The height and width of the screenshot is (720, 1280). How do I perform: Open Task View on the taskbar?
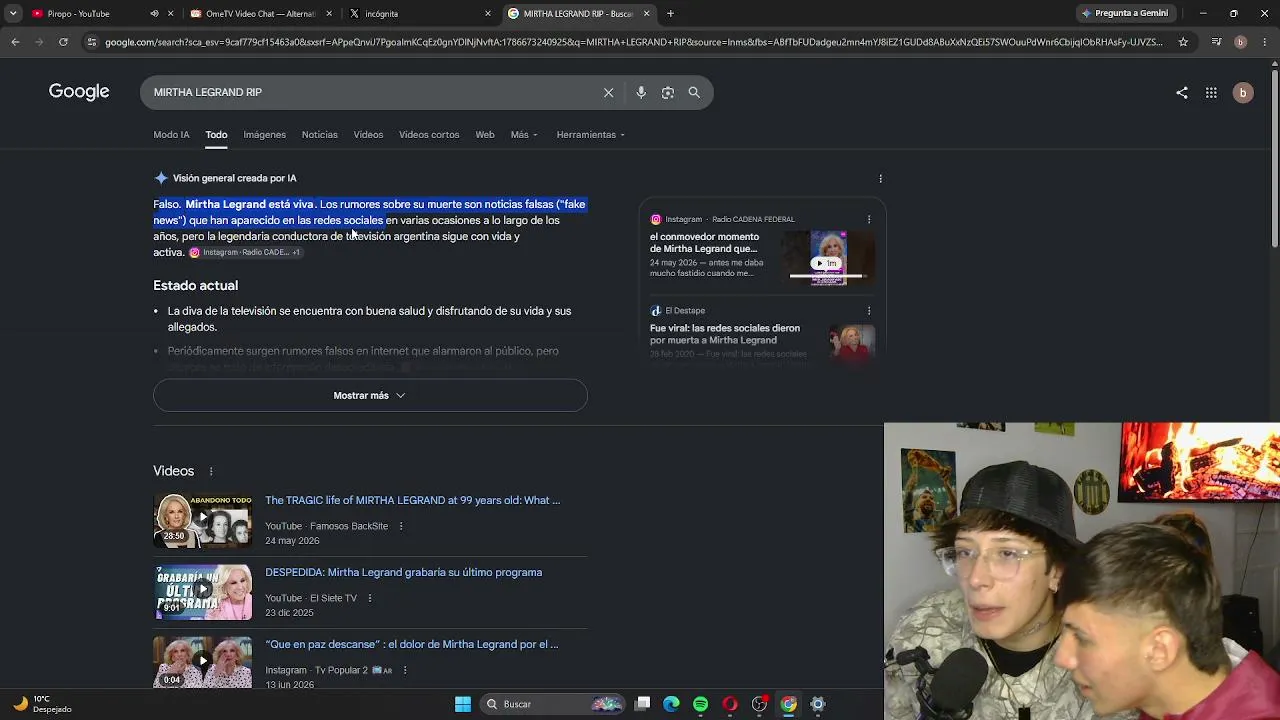coord(643,704)
